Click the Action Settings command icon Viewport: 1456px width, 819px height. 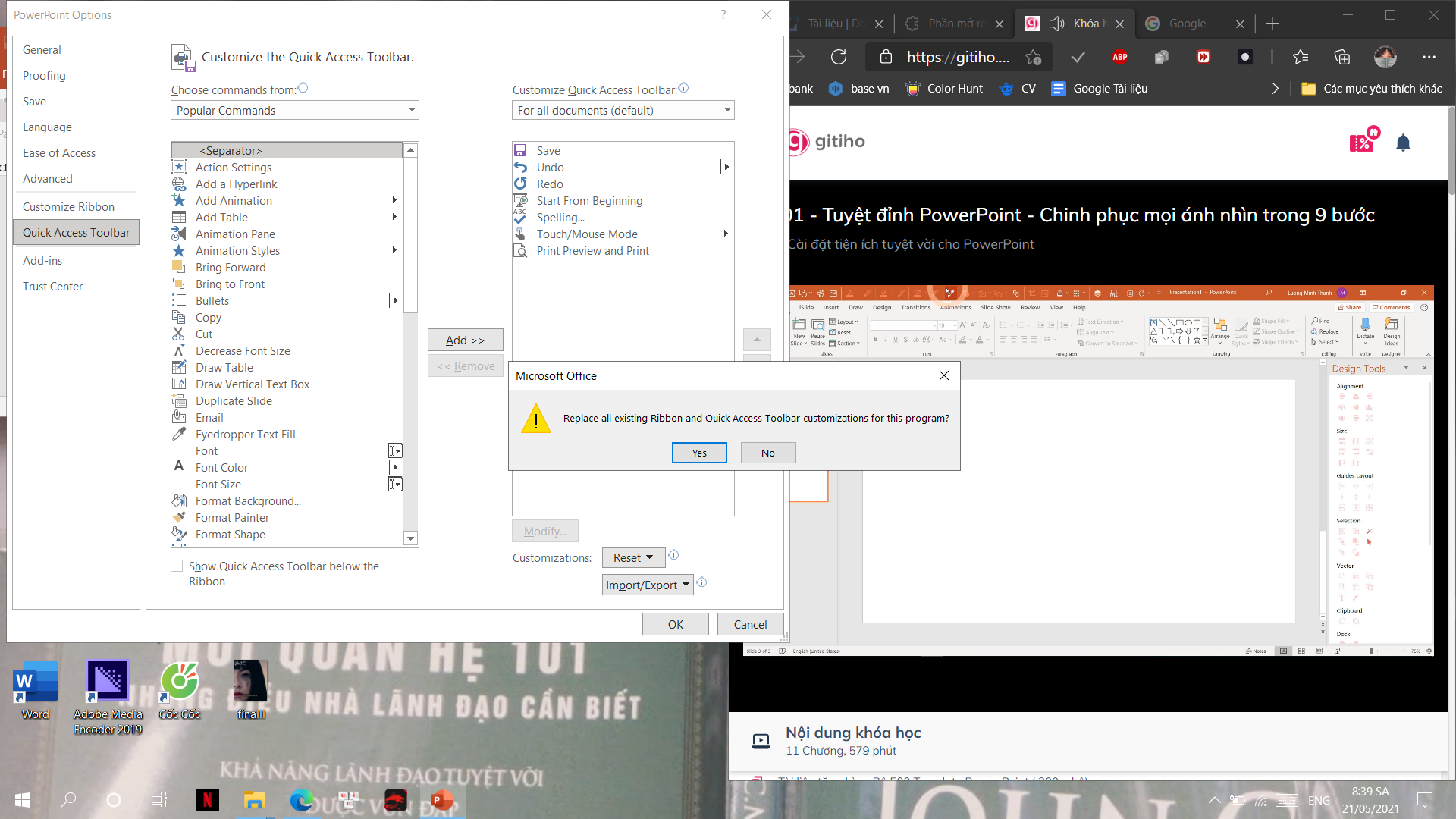click(x=179, y=167)
